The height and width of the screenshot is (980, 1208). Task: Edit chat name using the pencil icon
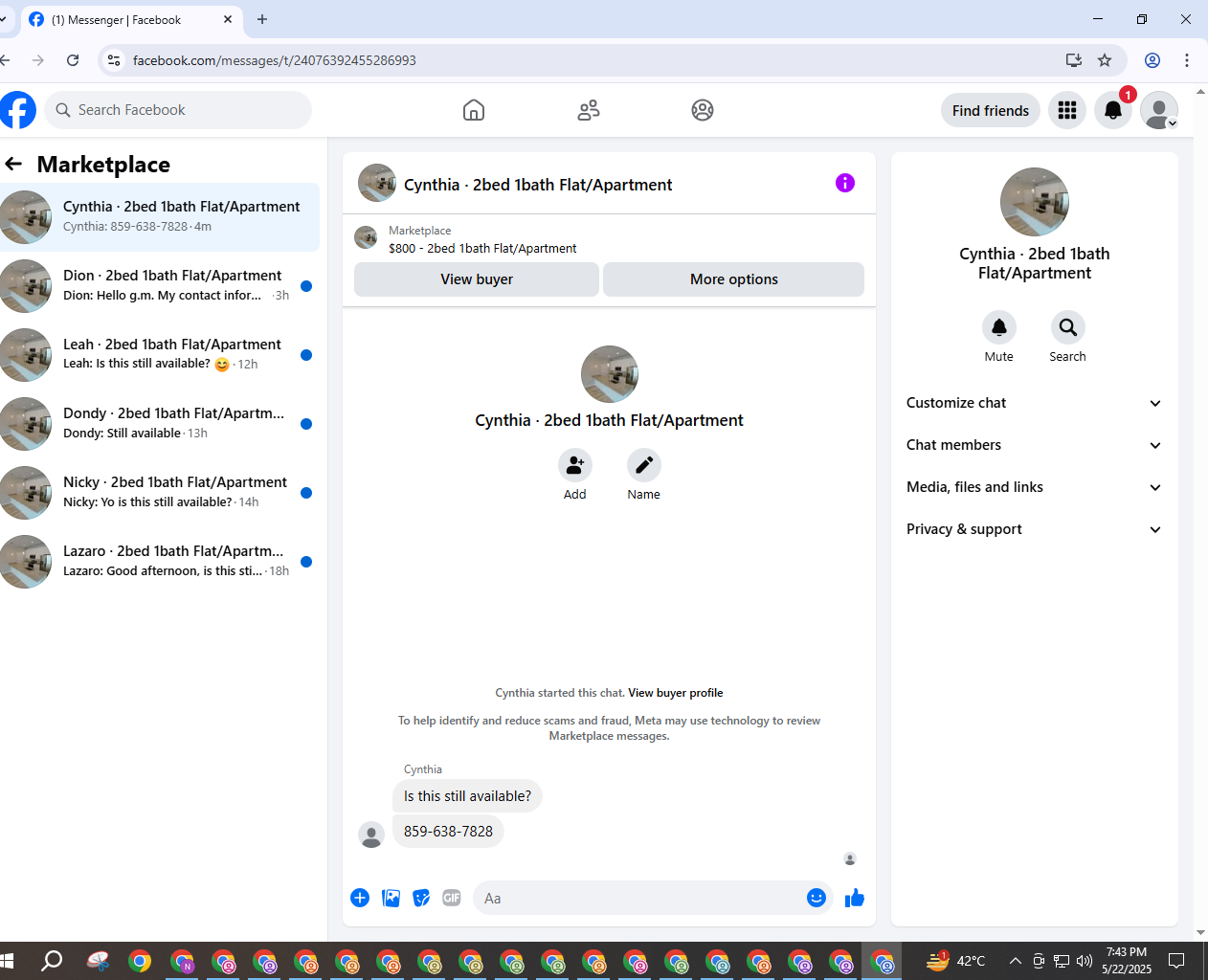pyautogui.click(x=644, y=465)
